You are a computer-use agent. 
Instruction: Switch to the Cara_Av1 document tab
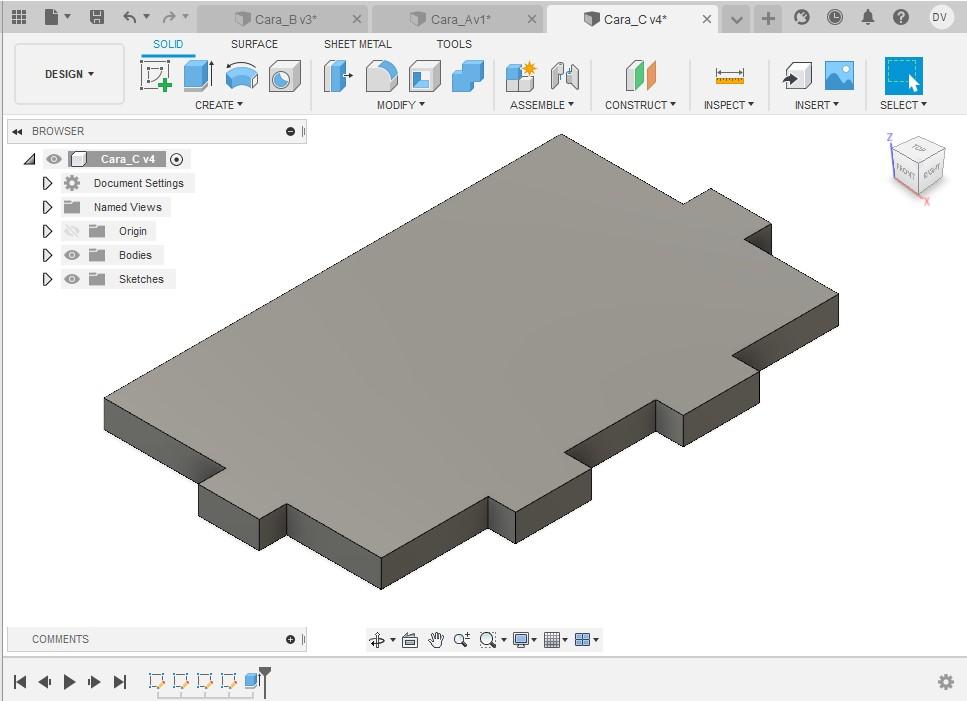click(459, 19)
